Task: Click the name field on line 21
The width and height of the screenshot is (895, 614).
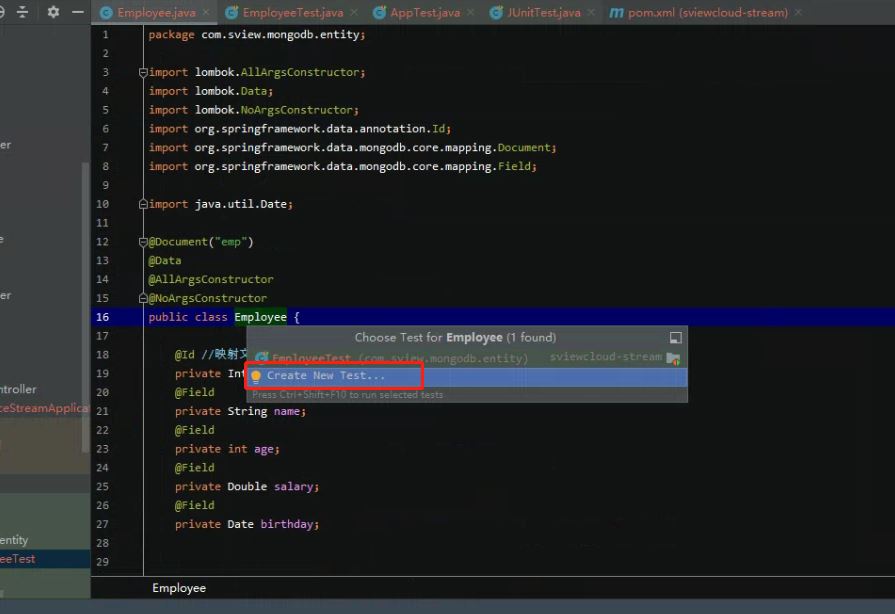Action: coord(287,411)
